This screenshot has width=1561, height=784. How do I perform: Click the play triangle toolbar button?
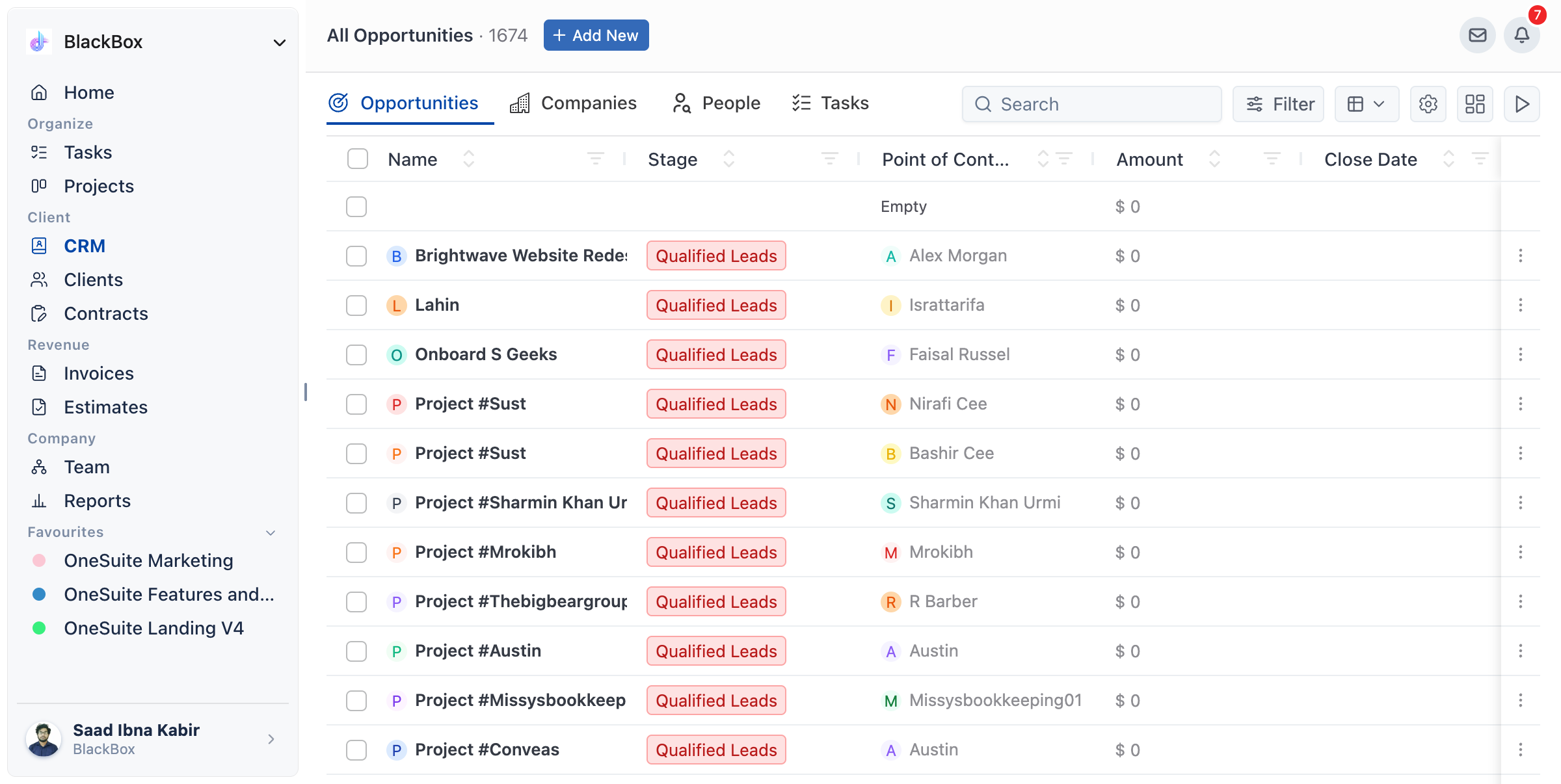tap(1521, 104)
